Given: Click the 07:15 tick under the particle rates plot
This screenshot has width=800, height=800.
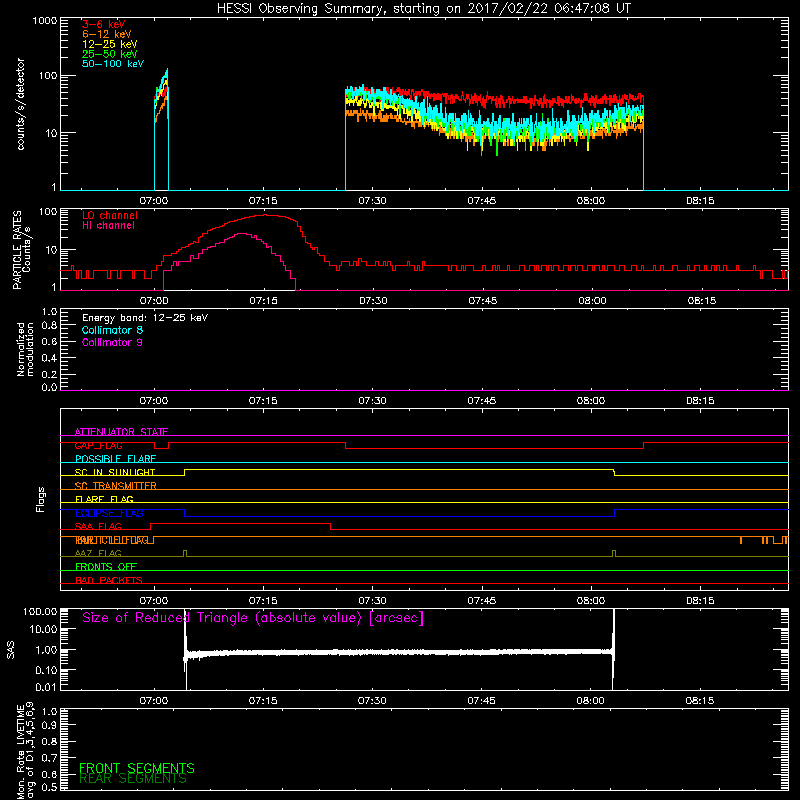Looking at the screenshot, I should pyautogui.click(x=263, y=301).
